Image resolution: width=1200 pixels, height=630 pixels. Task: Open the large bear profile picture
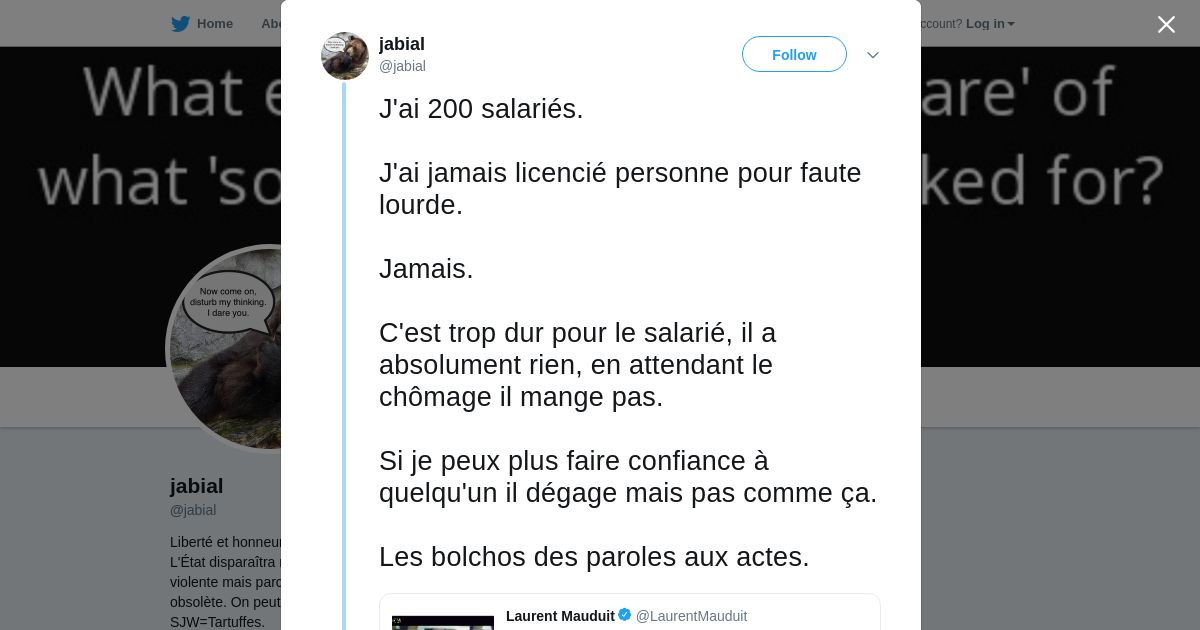[x=225, y=348]
